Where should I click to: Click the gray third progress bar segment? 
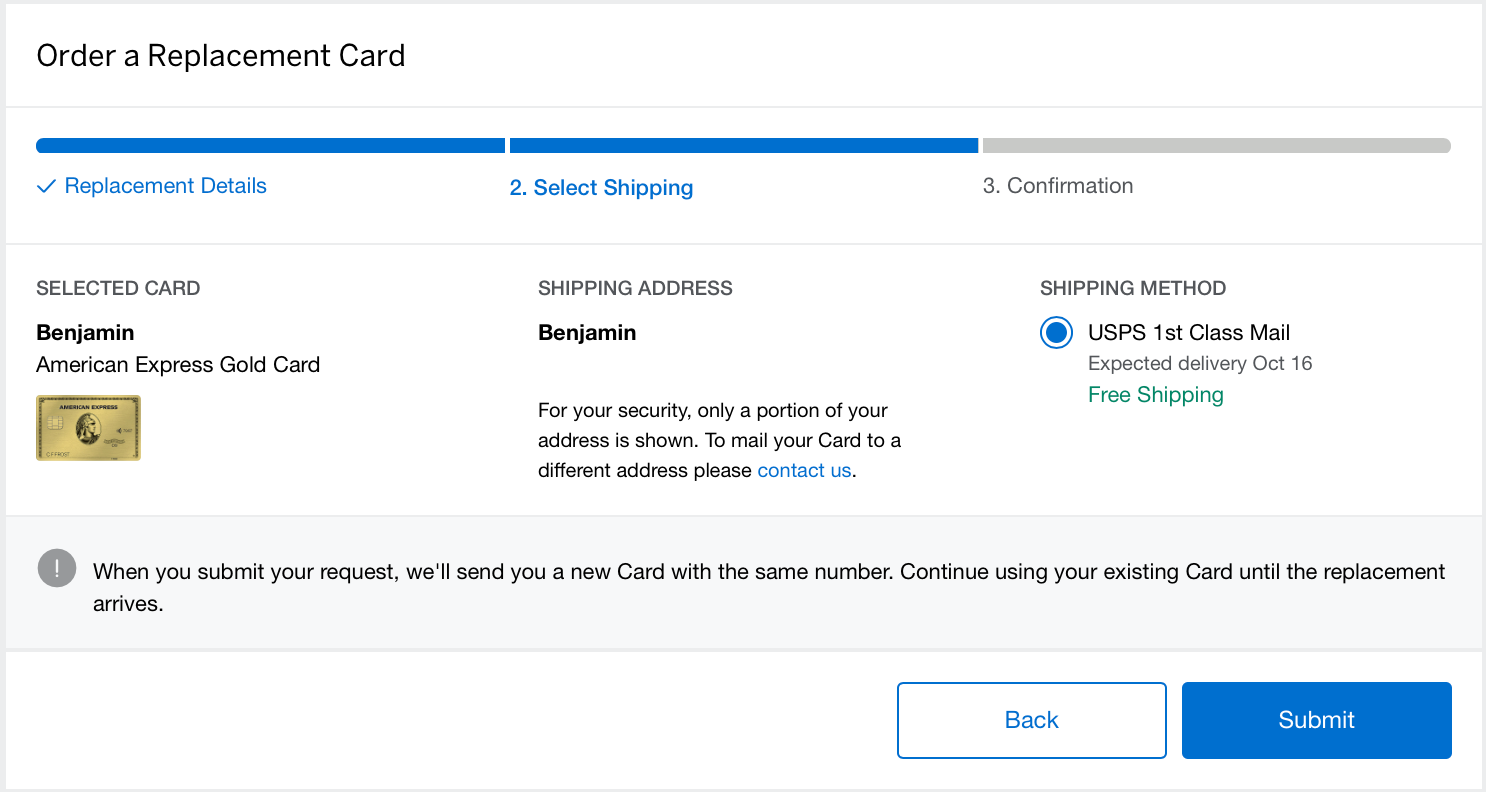click(x=1216, y=146)
